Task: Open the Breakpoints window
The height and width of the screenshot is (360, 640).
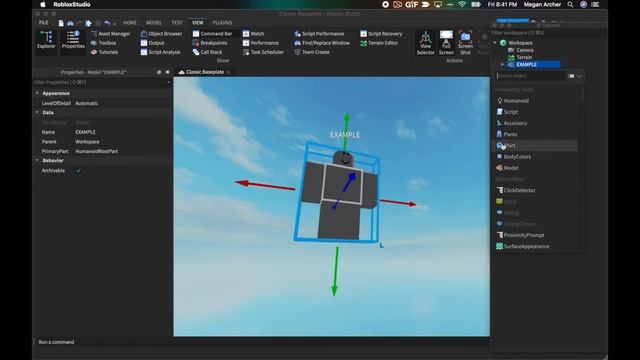Action: click(210, 43)
